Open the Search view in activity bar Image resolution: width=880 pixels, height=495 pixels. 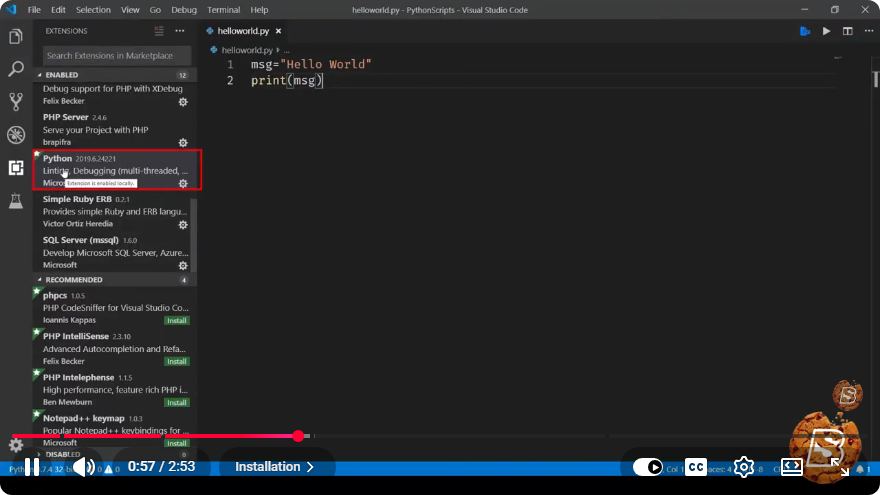(16, 69)
